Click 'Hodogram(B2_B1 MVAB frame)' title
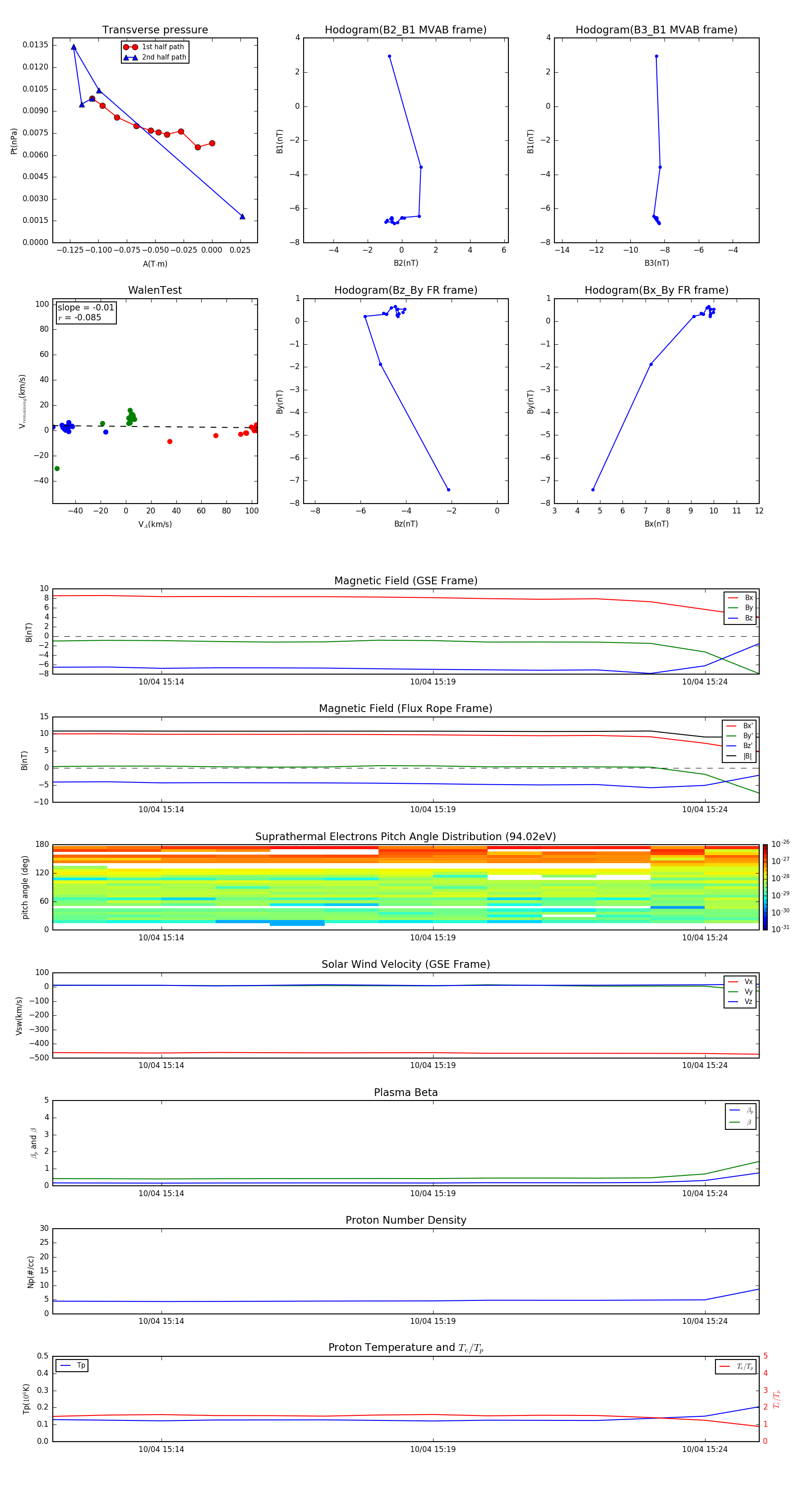This screenshot has height=1489, width=812. 406,30
